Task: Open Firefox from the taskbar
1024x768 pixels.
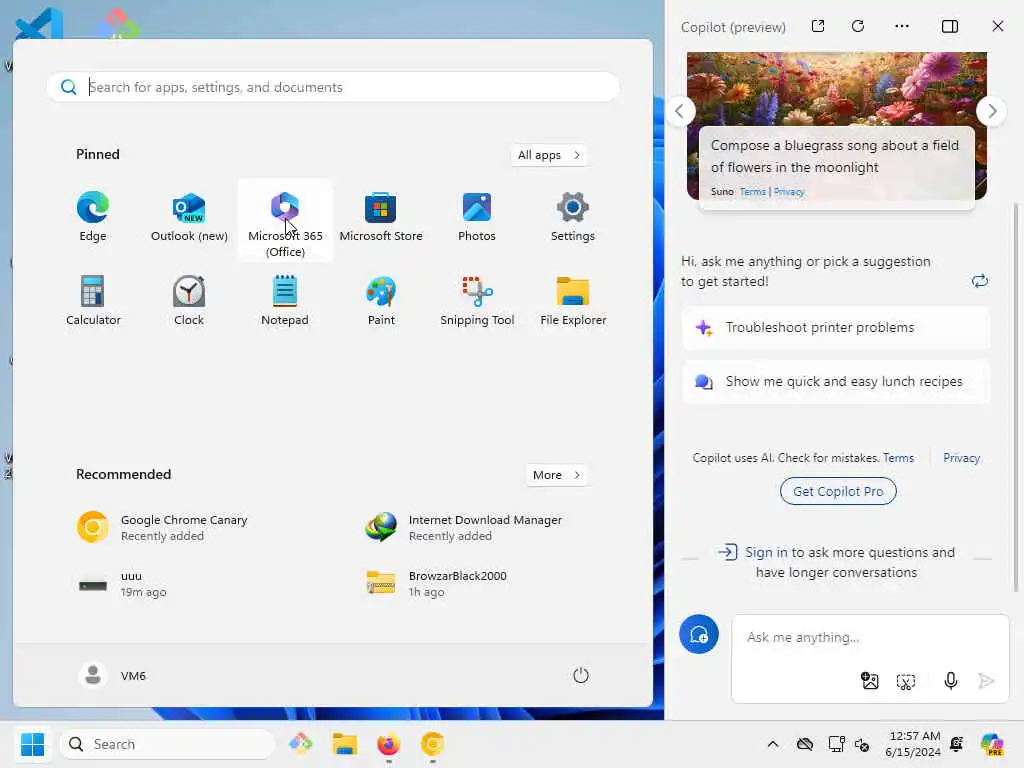Action: point(389,744)
